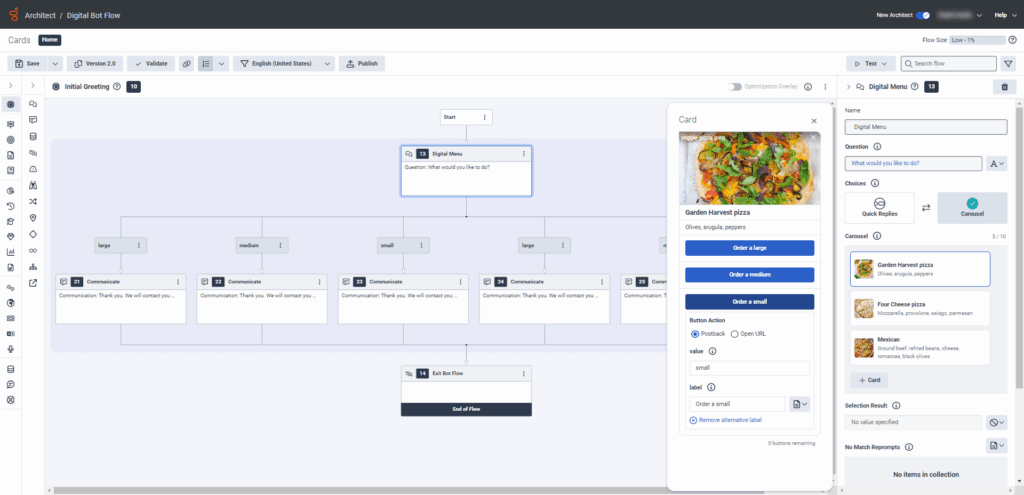This screenshot has width=1024, height=495.
Task: Delete Digital Menu with the trash icon
Action: (1004, 86)
